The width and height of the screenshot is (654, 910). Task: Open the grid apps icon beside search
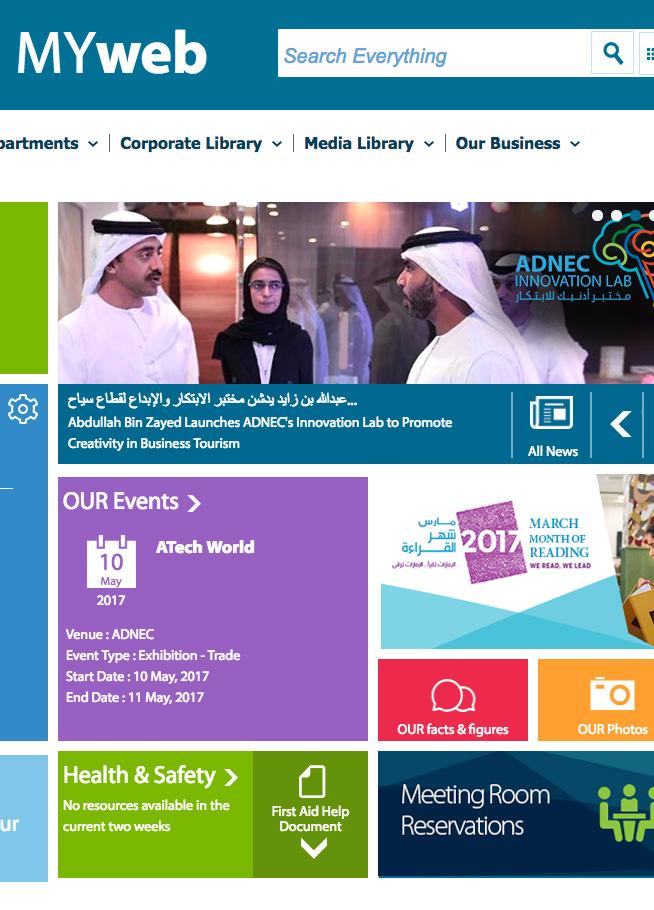point(649,53)
